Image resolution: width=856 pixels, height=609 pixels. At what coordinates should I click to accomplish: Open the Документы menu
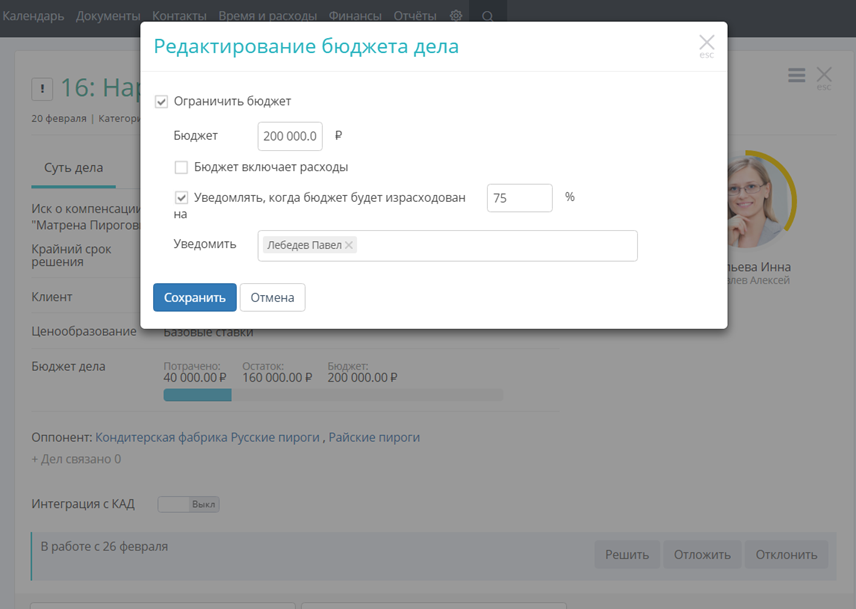(108, 16)
